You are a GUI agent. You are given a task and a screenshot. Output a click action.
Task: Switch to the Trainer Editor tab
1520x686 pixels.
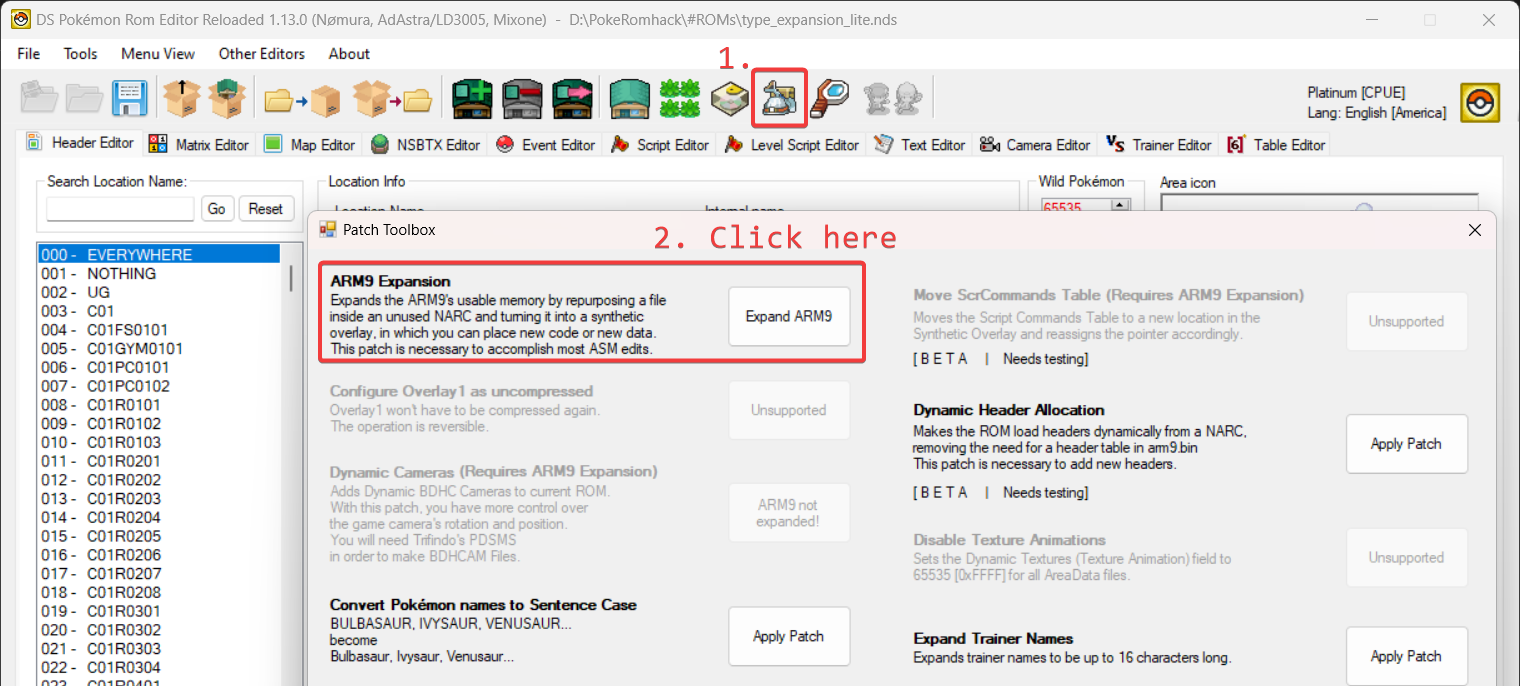(1159, 145)
